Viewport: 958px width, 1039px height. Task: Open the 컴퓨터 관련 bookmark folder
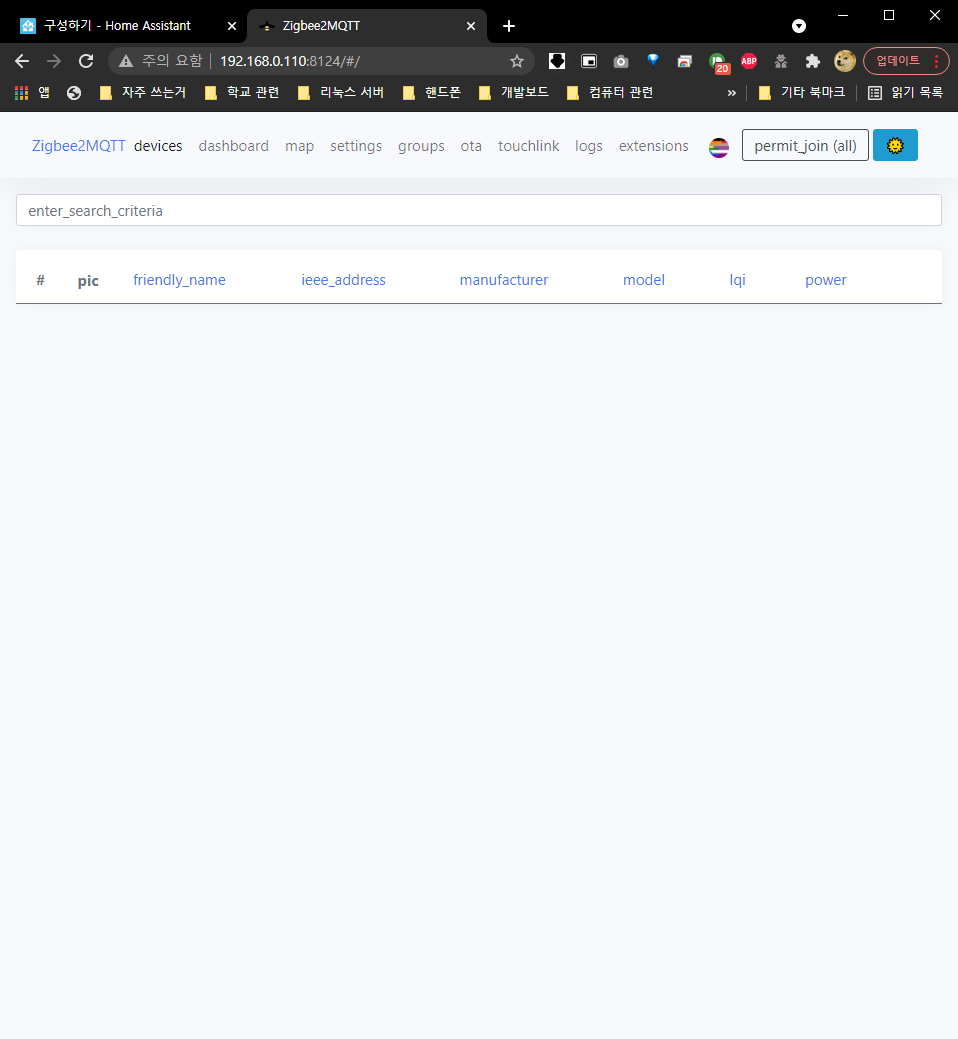coord(611,93)
